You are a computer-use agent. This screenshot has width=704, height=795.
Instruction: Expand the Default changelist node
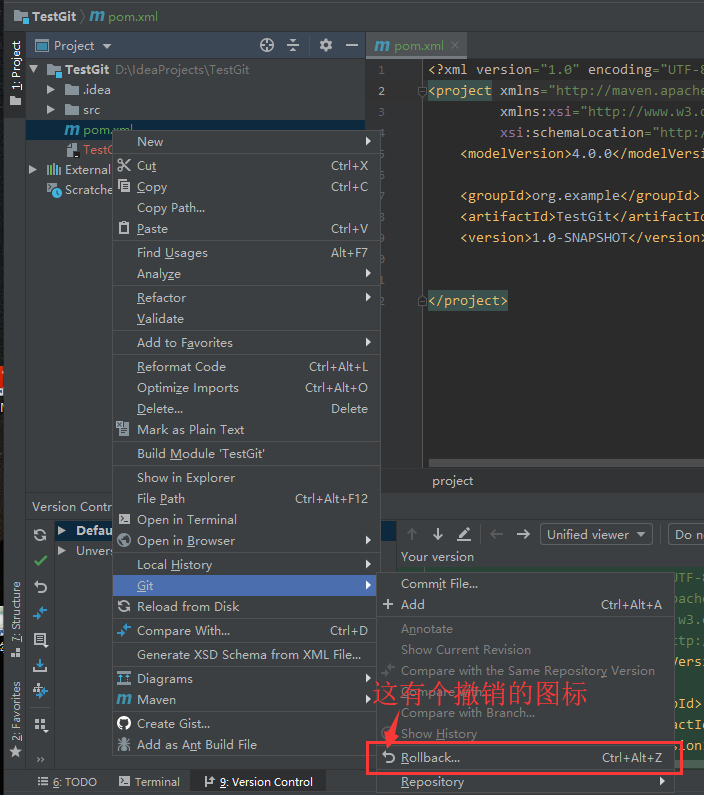click(62, 530)
